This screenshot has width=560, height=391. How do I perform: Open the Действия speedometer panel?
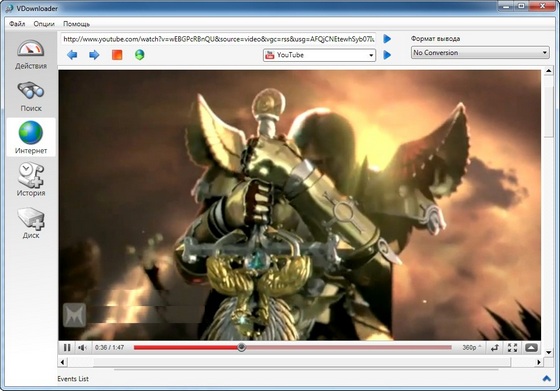31,54
